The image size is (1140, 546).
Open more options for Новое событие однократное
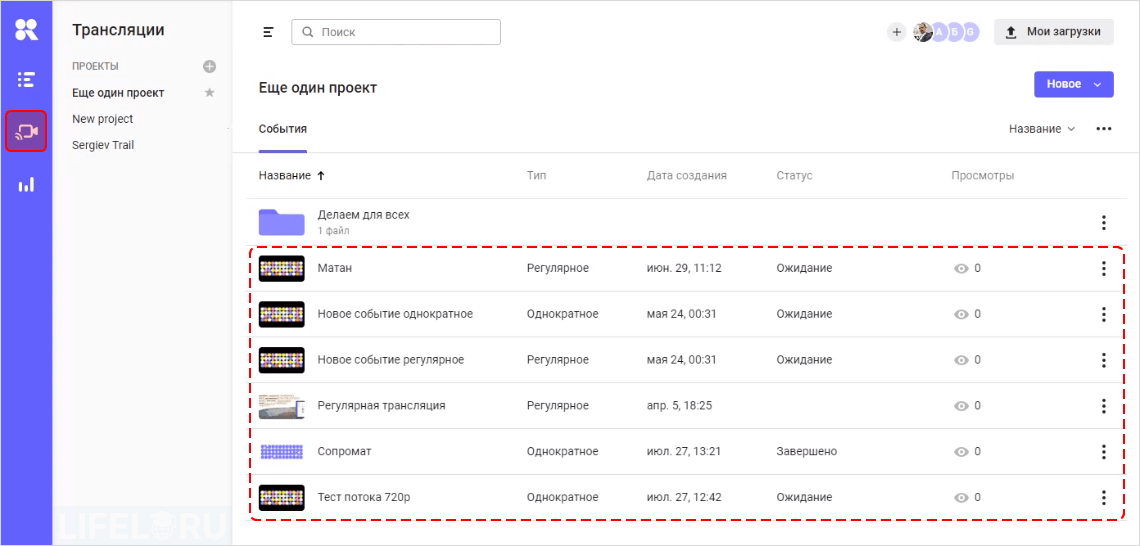click(1104, 314)
